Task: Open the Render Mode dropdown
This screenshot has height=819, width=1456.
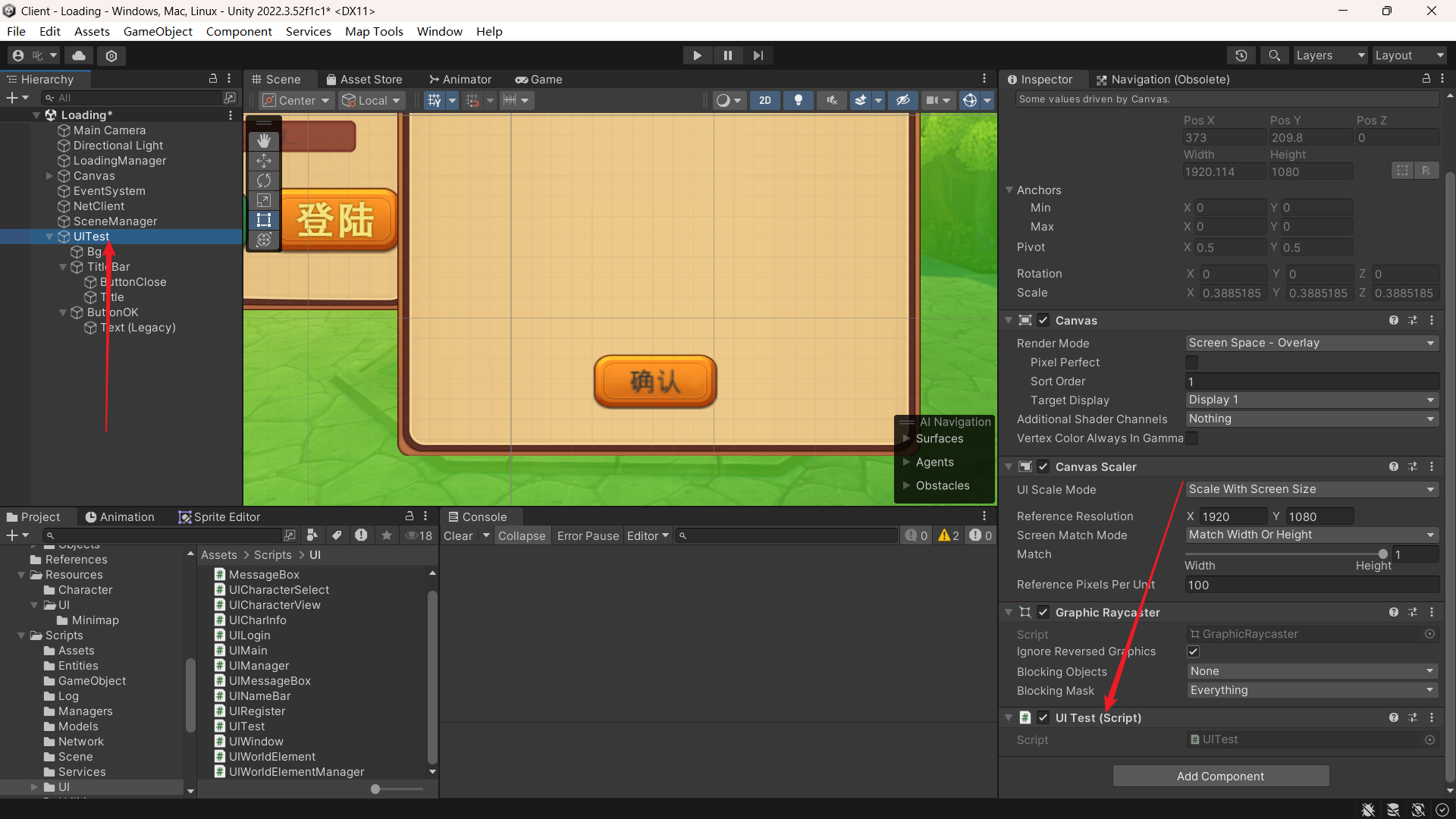Action: point(1311,343)
